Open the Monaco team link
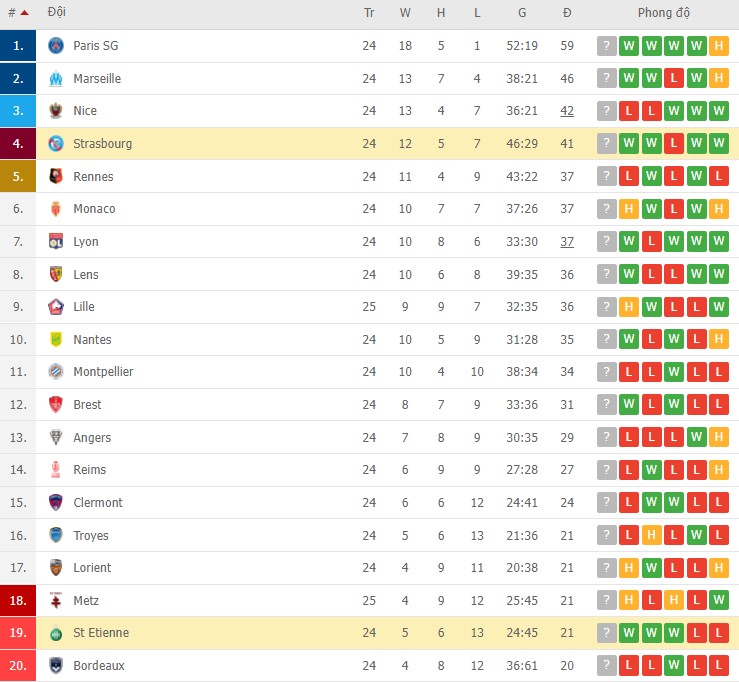 click(x=94, y=209)
